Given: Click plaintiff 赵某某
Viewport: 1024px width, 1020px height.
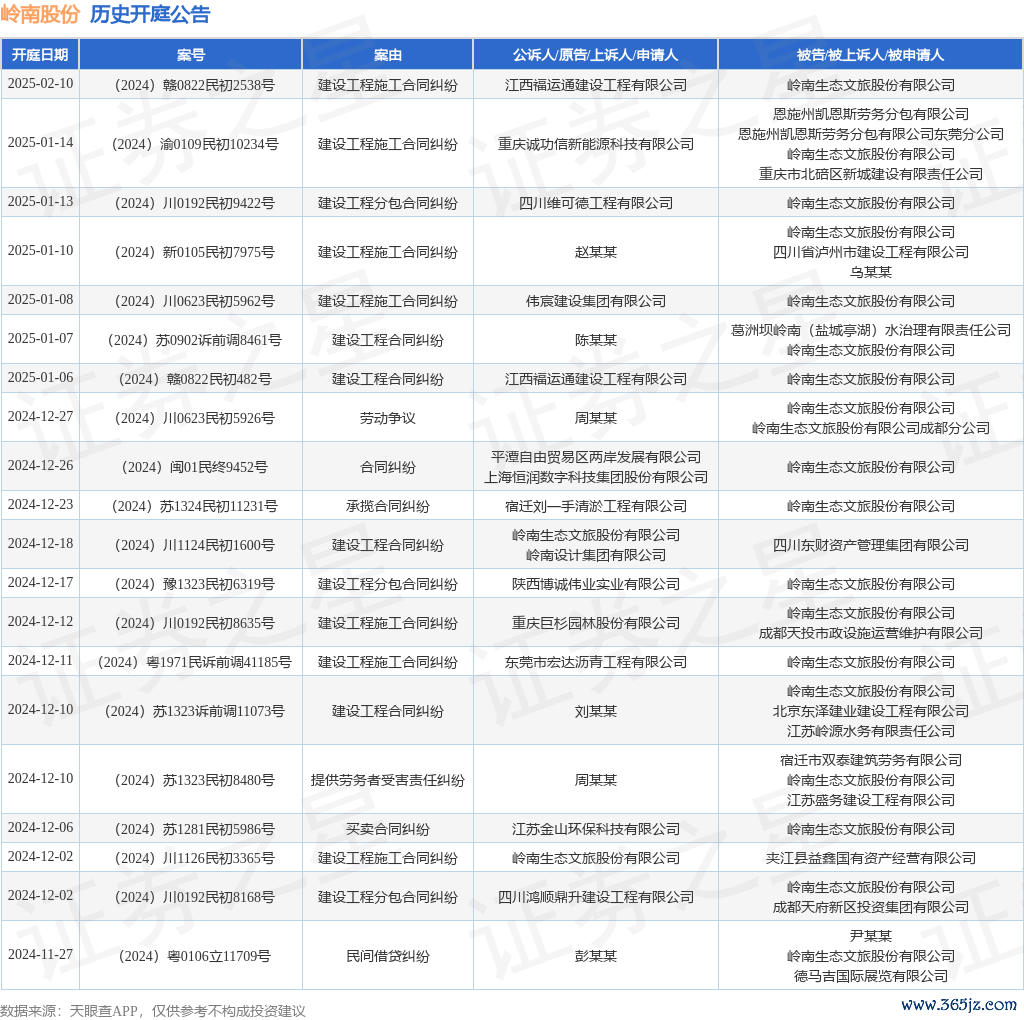Looking at the screenshot, I should pyautogui.click(x=596, y=252).
